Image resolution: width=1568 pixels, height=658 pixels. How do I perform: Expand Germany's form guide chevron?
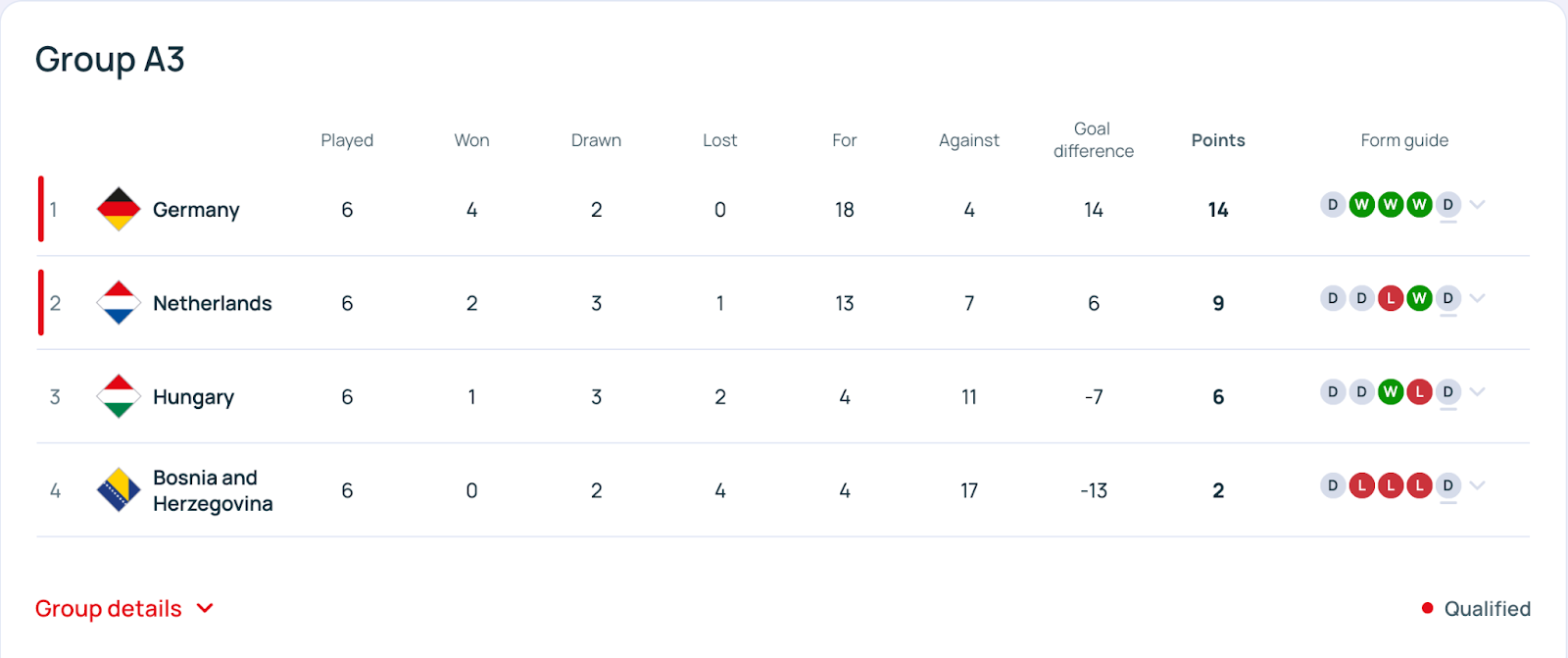pos(1478,205)
